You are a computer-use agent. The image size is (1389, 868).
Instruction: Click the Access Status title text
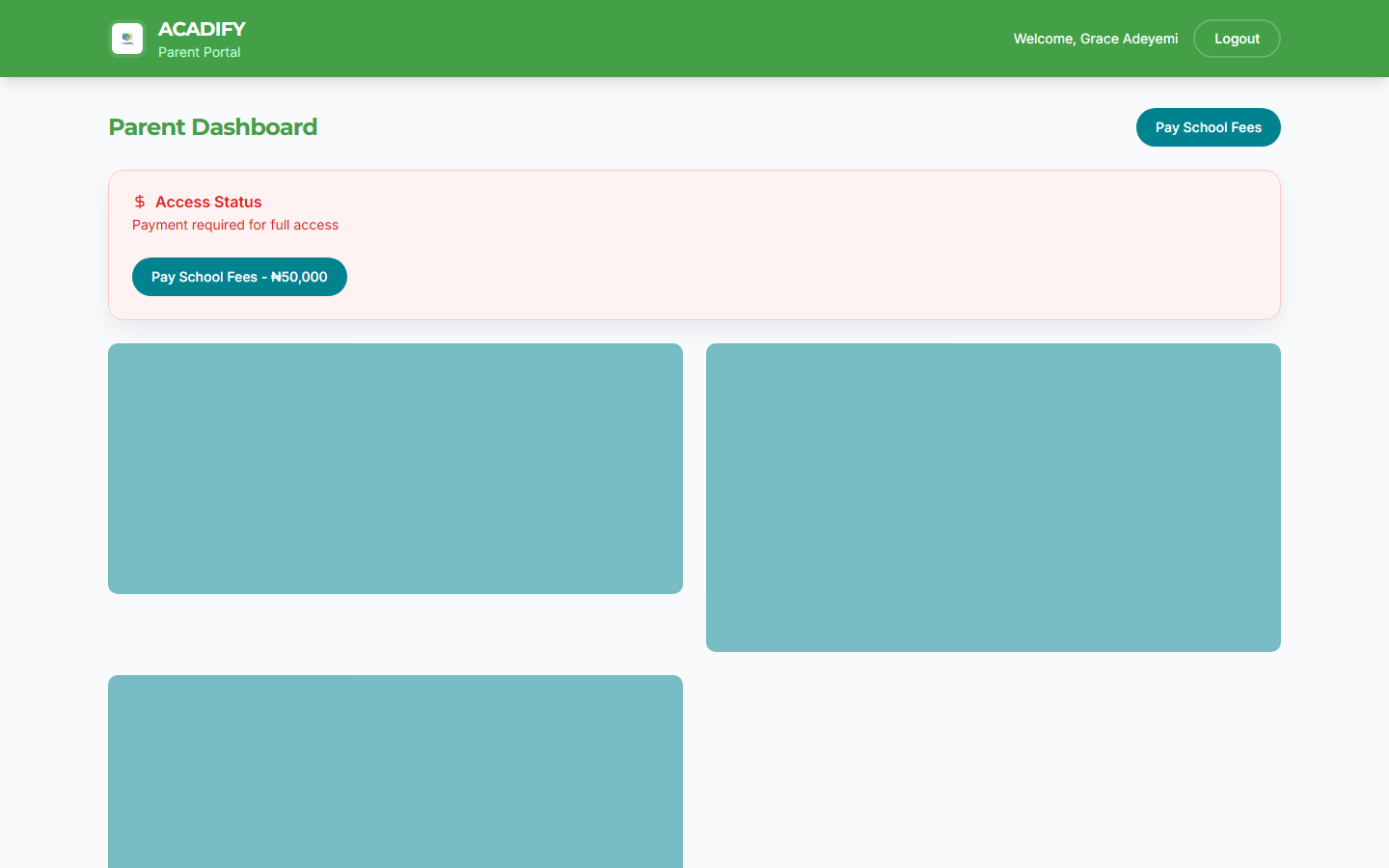207,202
